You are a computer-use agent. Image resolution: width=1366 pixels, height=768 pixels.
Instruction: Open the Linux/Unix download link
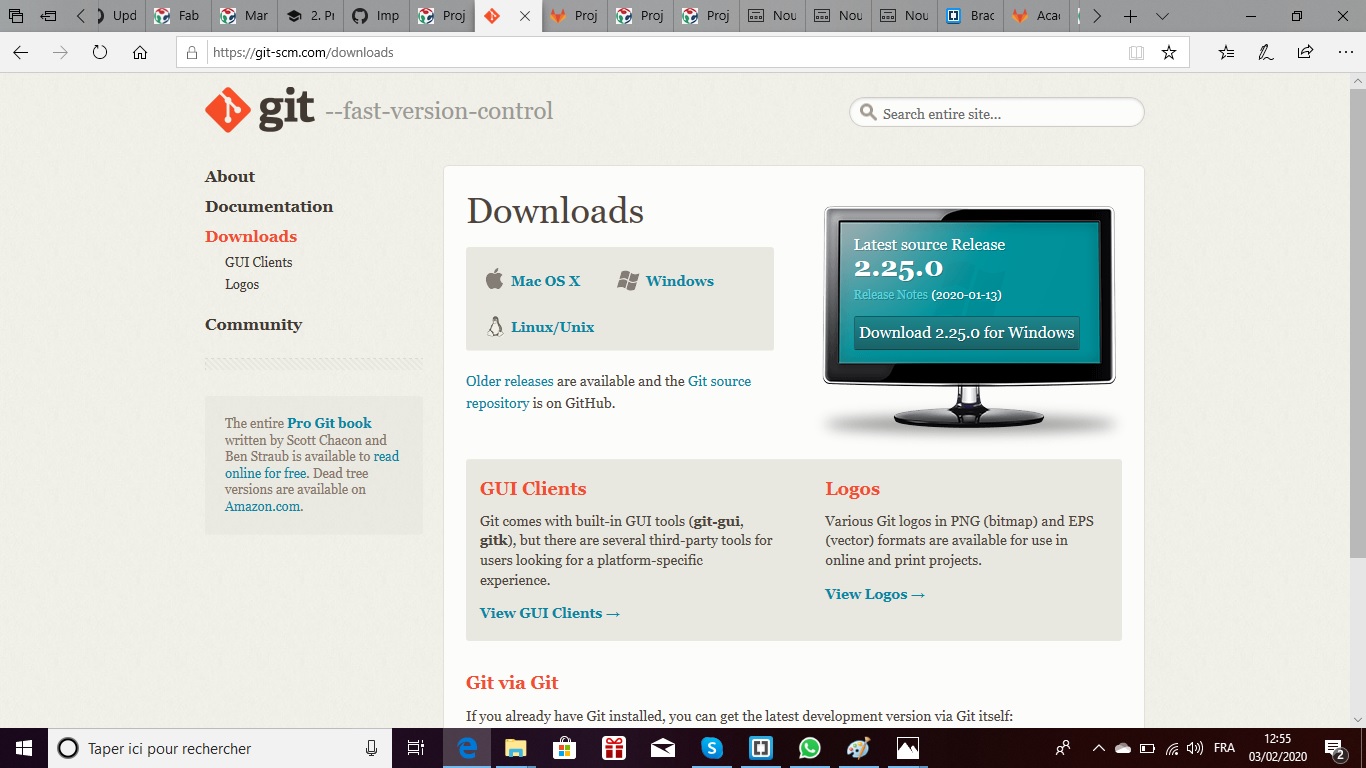[x=553, y=327]
